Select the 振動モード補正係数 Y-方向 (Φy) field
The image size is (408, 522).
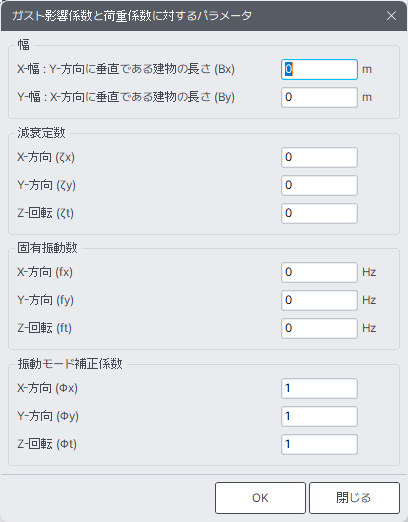coord(319,416)
